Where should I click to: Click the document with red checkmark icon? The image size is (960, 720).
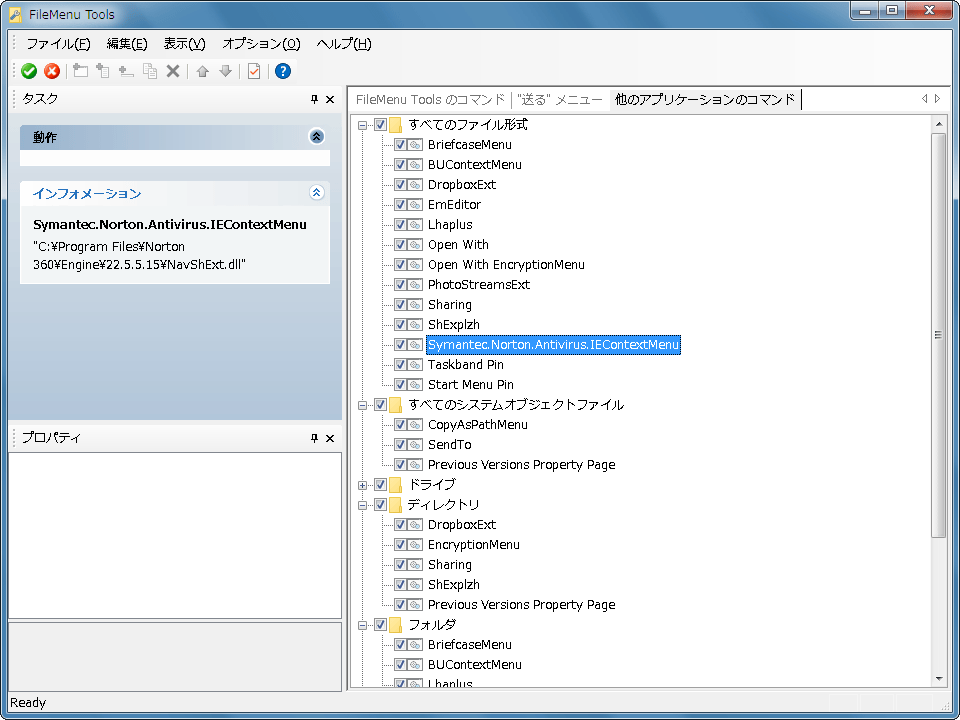pos(254,71)
